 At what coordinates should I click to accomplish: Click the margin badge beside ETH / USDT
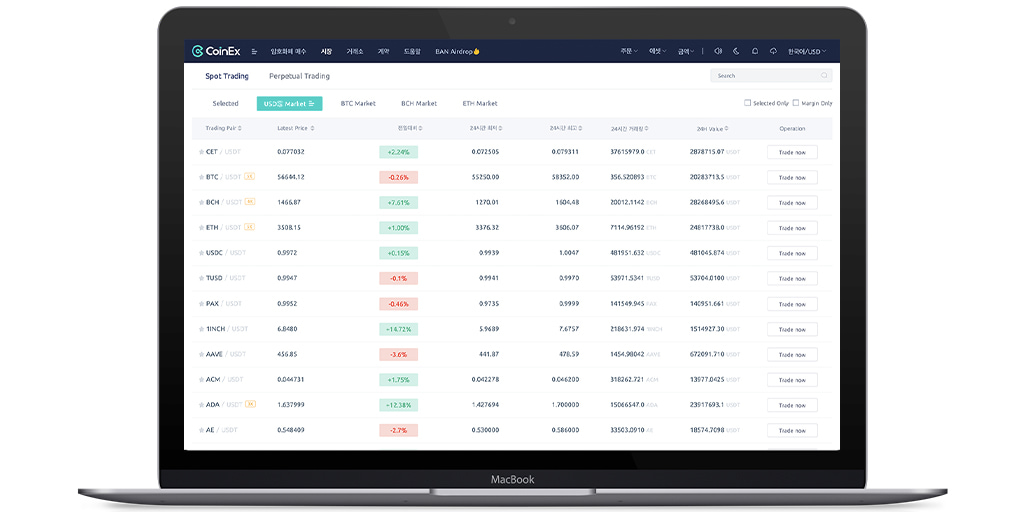(x=249, y=227)
